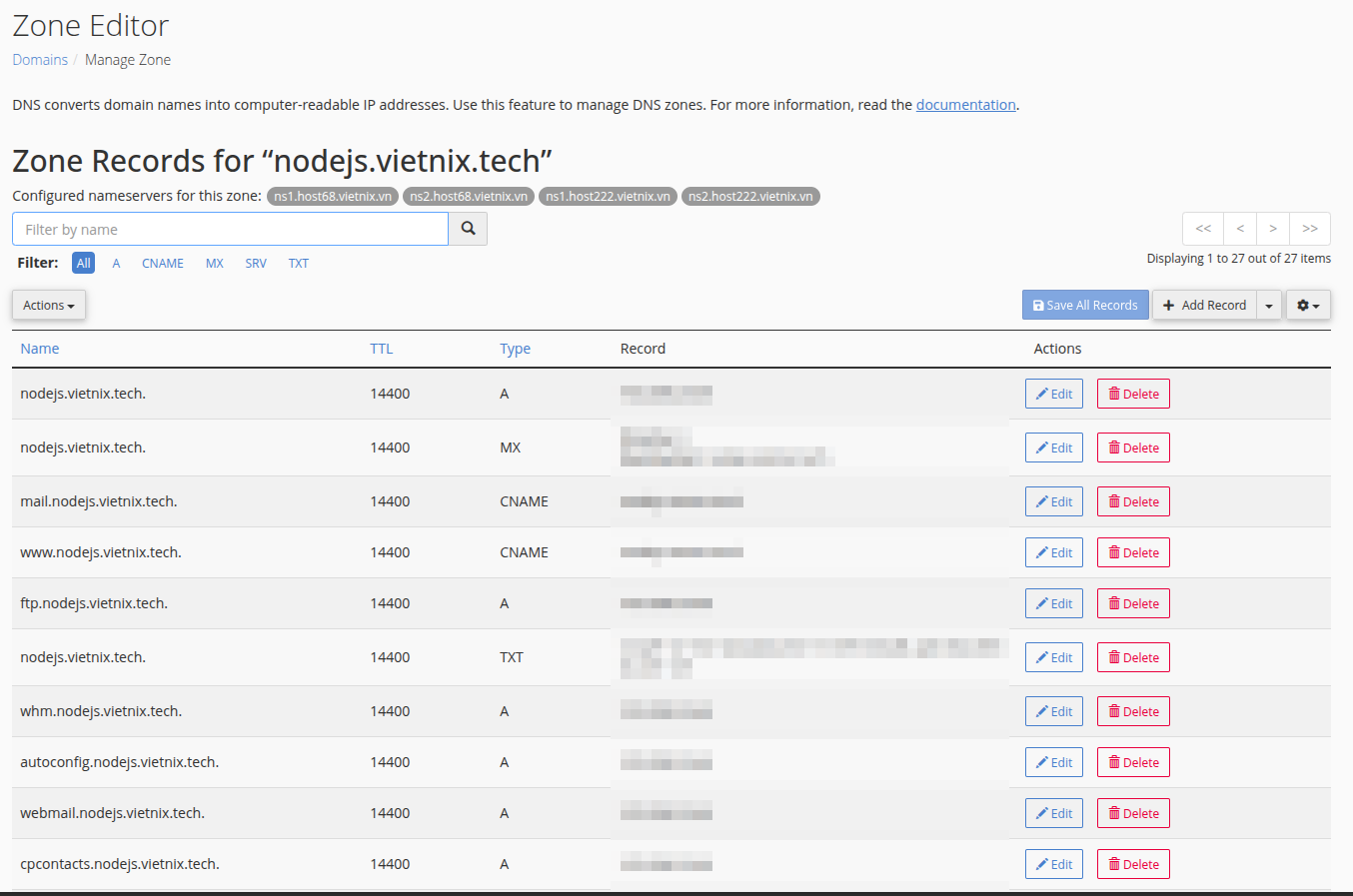The width and height of the screenshot is (1353, 896).
Task: Open the Actions dropdown menu
Action: [49, 306]
